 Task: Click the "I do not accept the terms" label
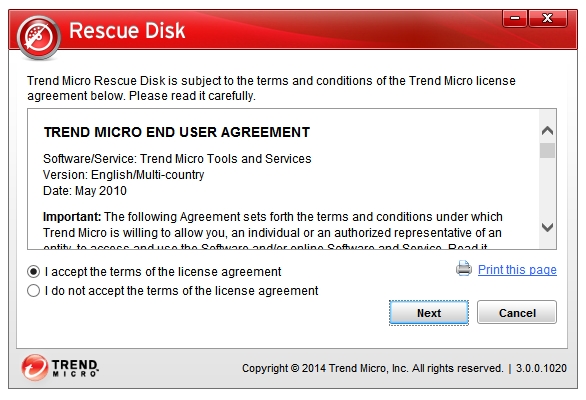point(181,290)
